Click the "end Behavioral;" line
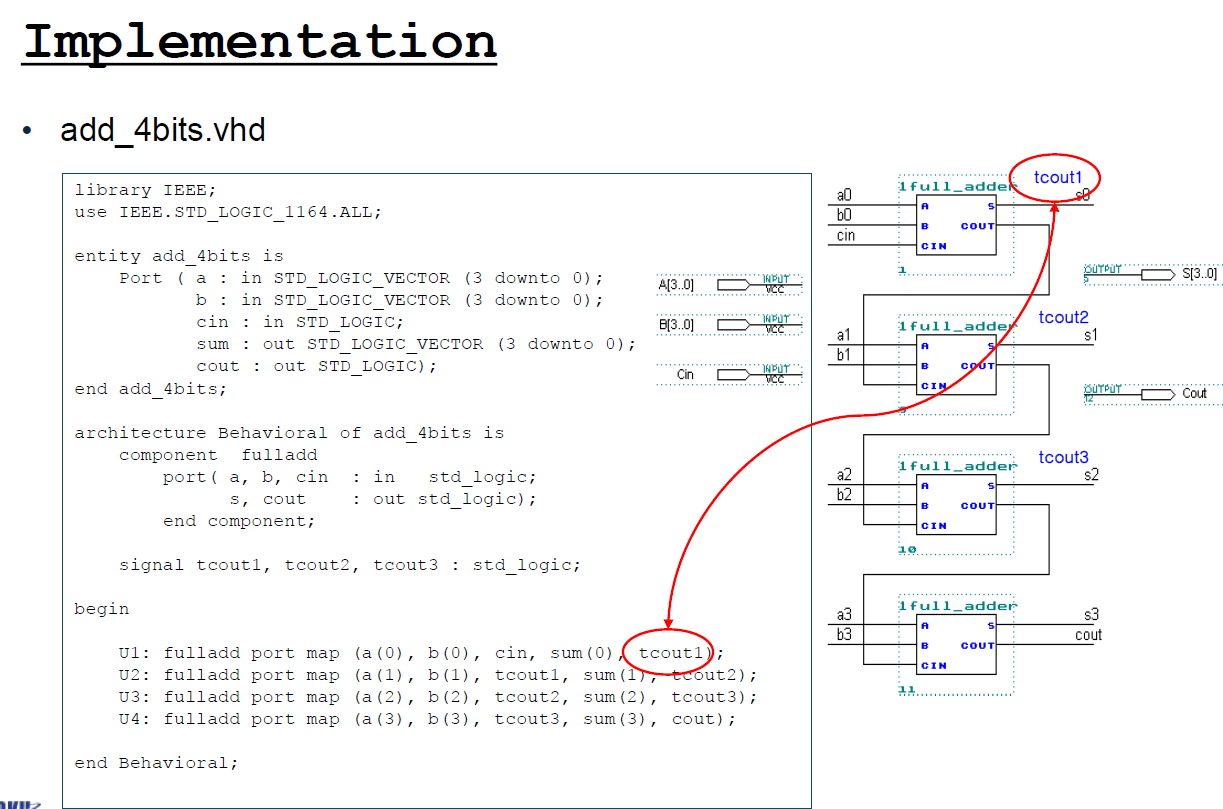Image resolution: width=1223 pixels, height=809 pixels. 156,762
